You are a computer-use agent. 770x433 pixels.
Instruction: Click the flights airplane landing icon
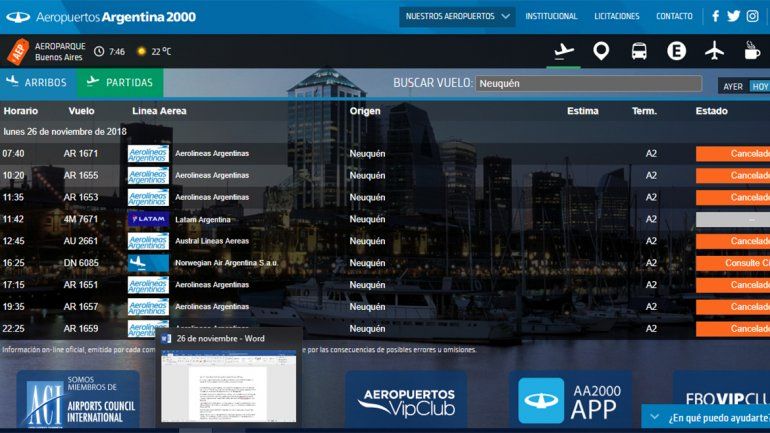click(564, 51)
